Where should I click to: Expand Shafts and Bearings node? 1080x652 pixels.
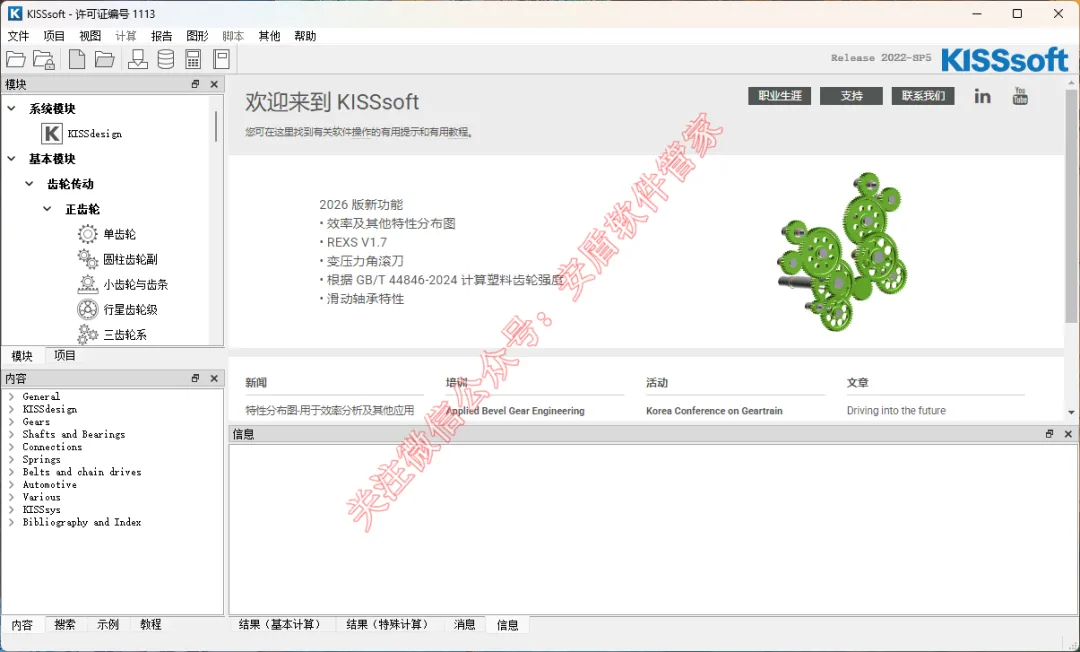(11, 434)
